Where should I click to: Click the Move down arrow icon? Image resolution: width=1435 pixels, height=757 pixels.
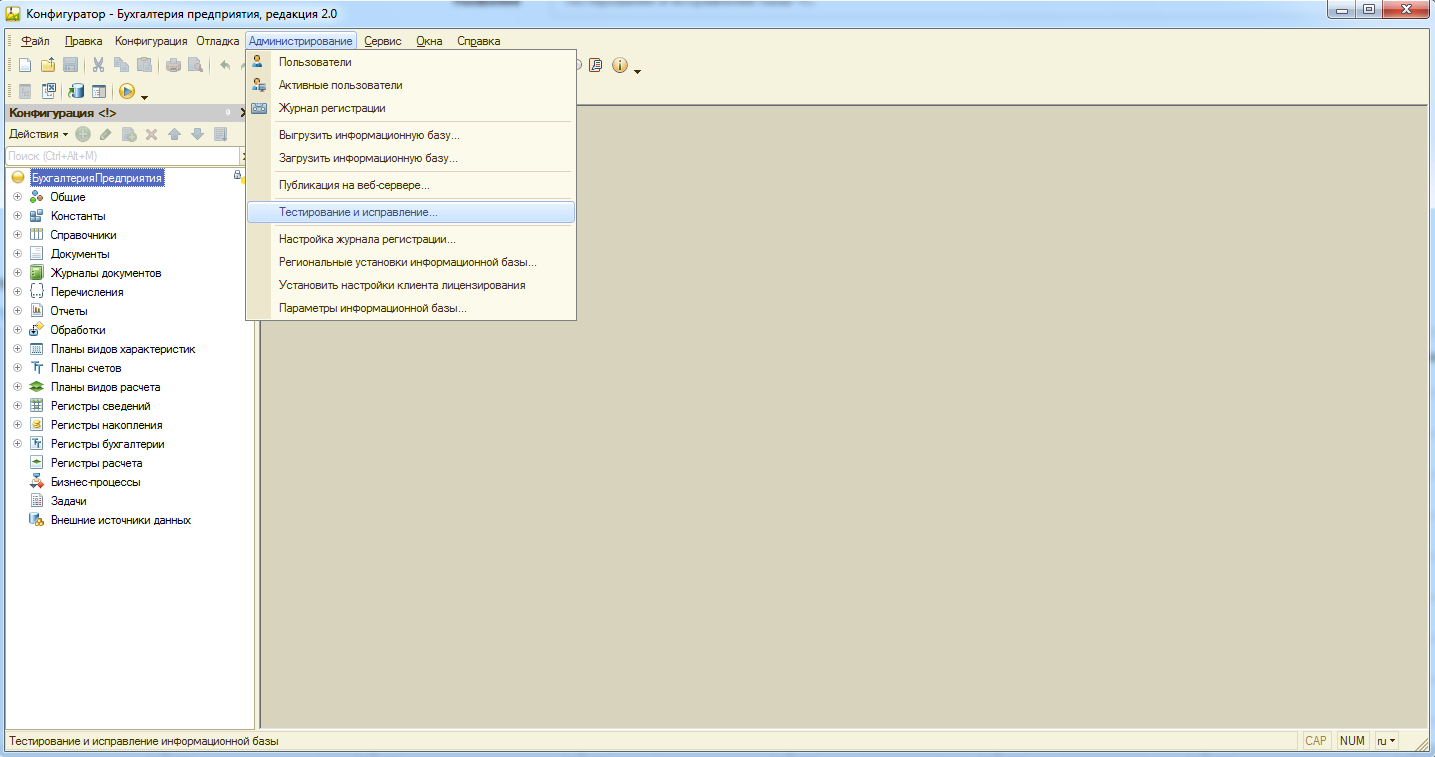click(198, 134)
